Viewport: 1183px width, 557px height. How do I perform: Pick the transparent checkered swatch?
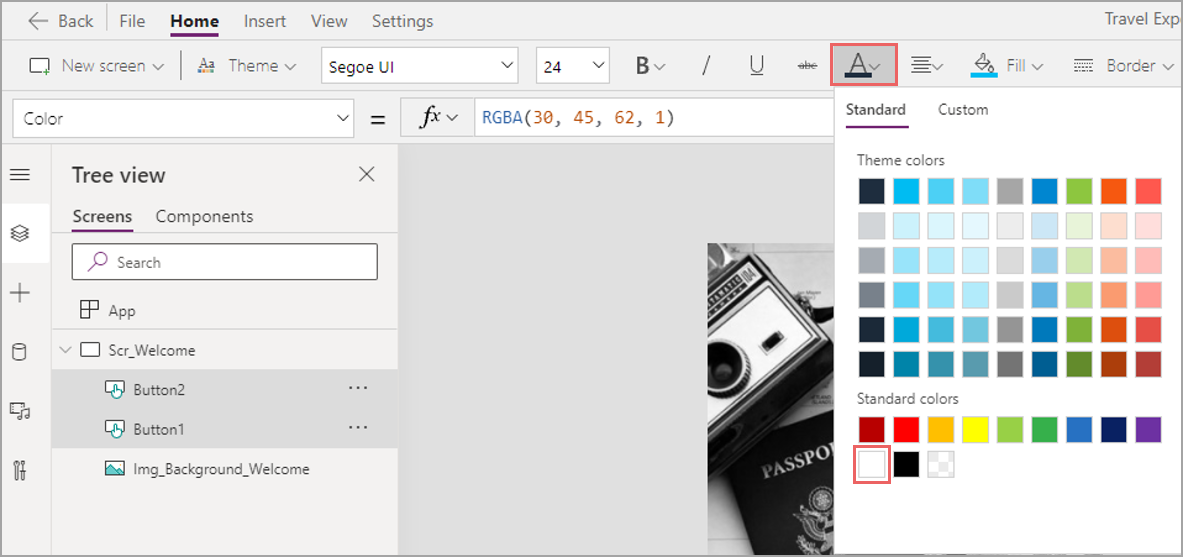pyautogui.click(x=941, y=464)
